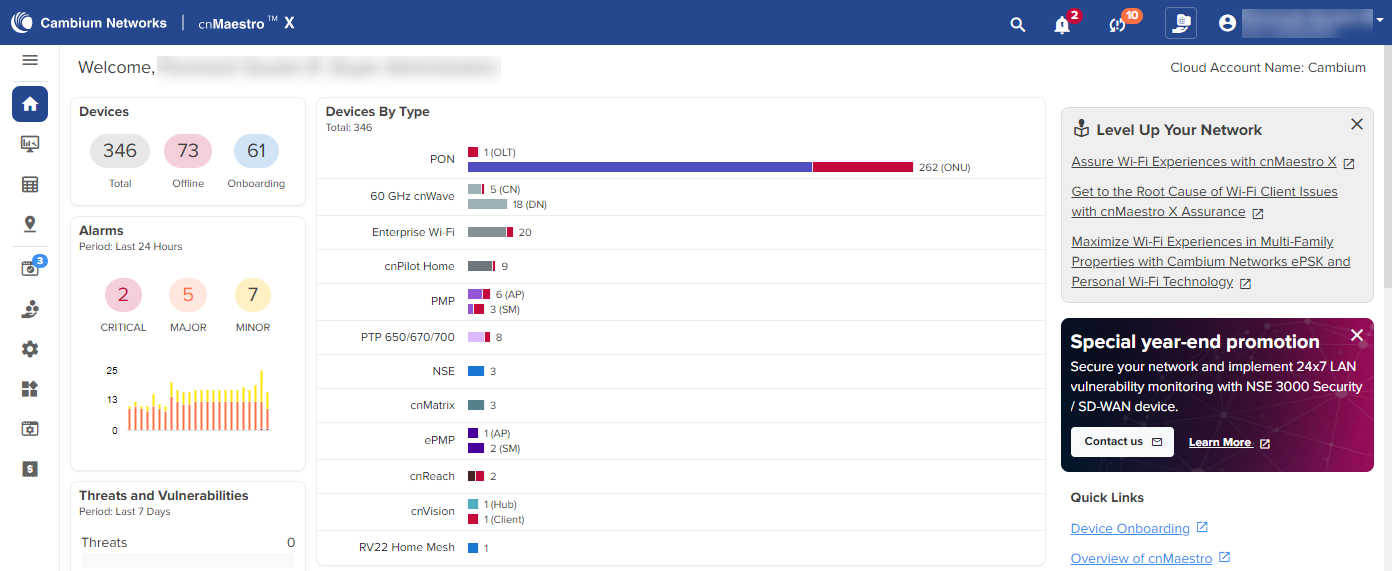Image resolution: width=1392 pixels, height=571 pixels.
Task: Open the Device Onboarding quick link
Action: click(x=1130, y=528)
